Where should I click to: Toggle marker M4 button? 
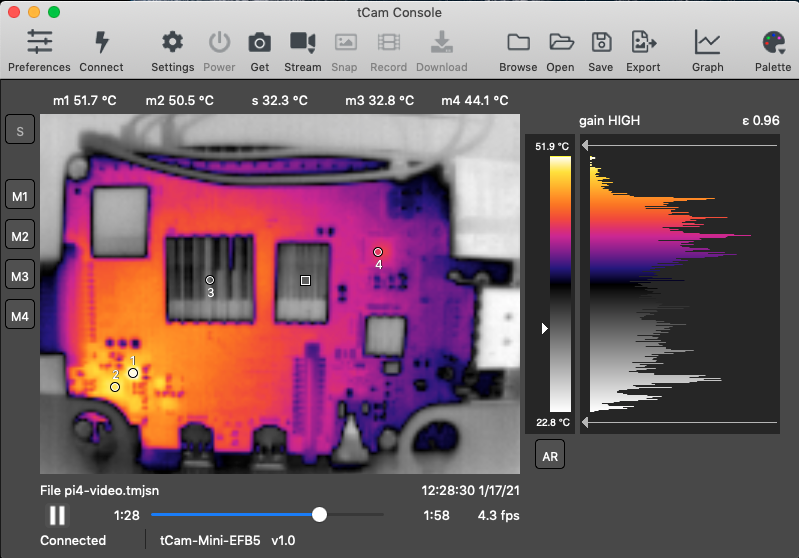[20, 316]
